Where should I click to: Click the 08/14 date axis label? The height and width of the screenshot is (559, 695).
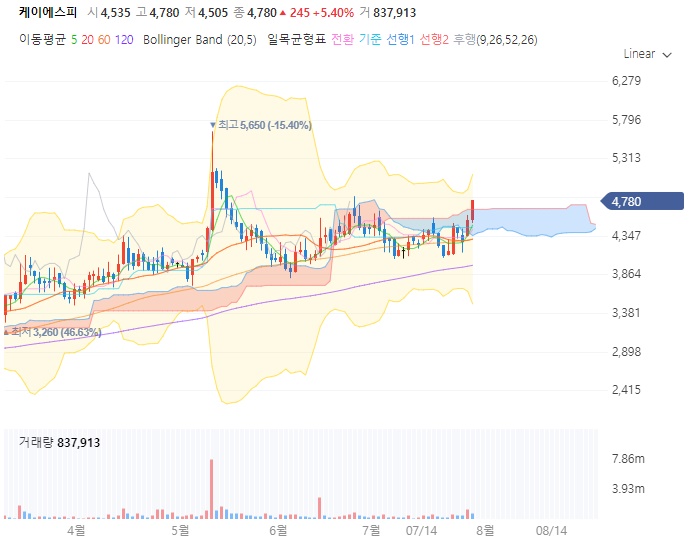(551, 531)
